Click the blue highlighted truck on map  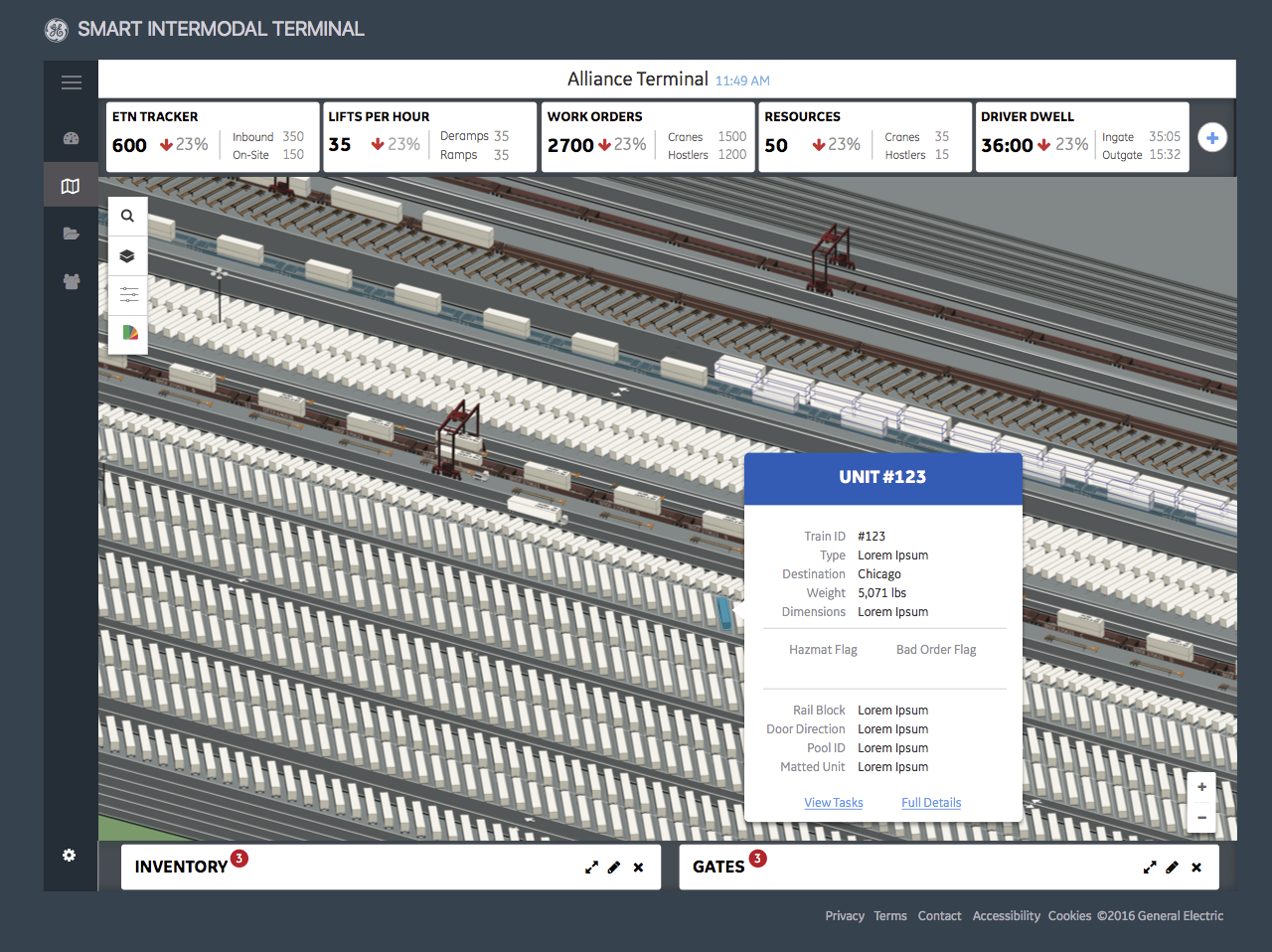click(725, 612)
